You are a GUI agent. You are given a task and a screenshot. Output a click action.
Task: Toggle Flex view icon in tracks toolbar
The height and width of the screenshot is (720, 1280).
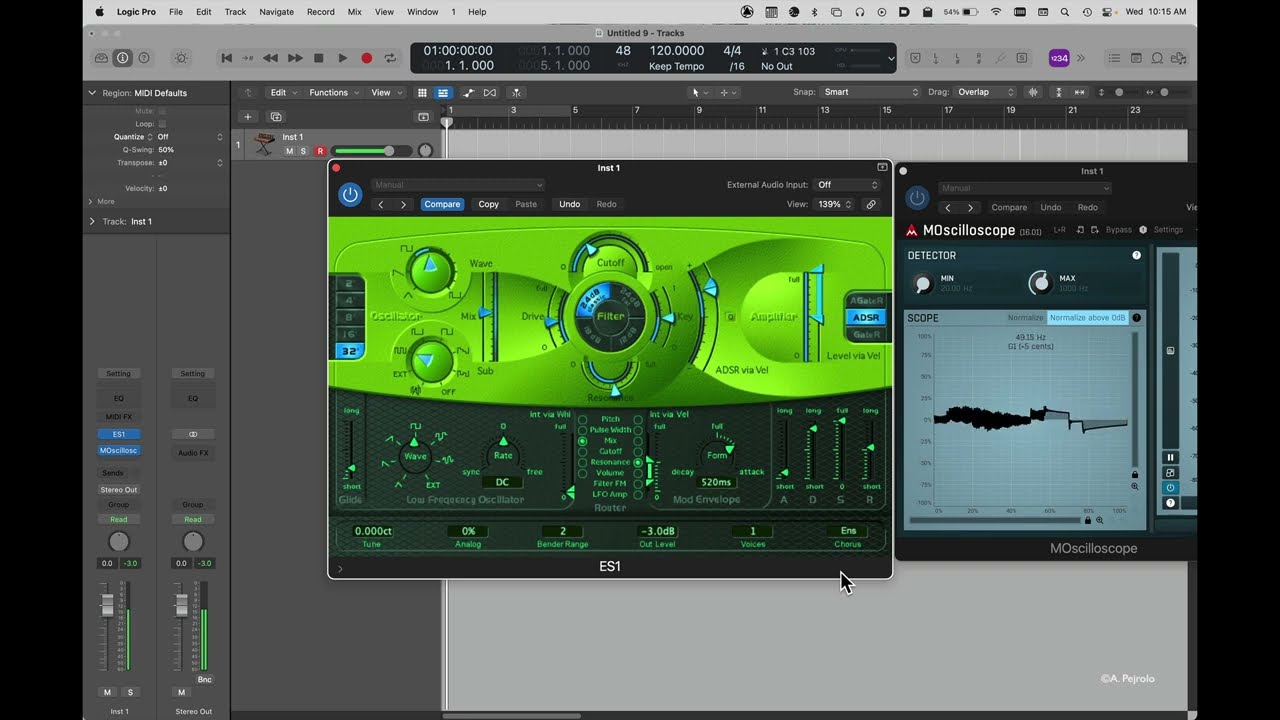coord(490,92)
